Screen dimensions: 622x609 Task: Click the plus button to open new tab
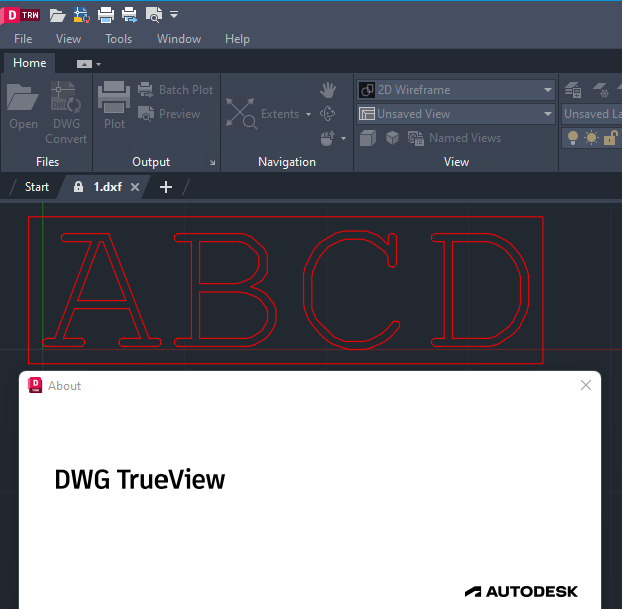(166, 187)
